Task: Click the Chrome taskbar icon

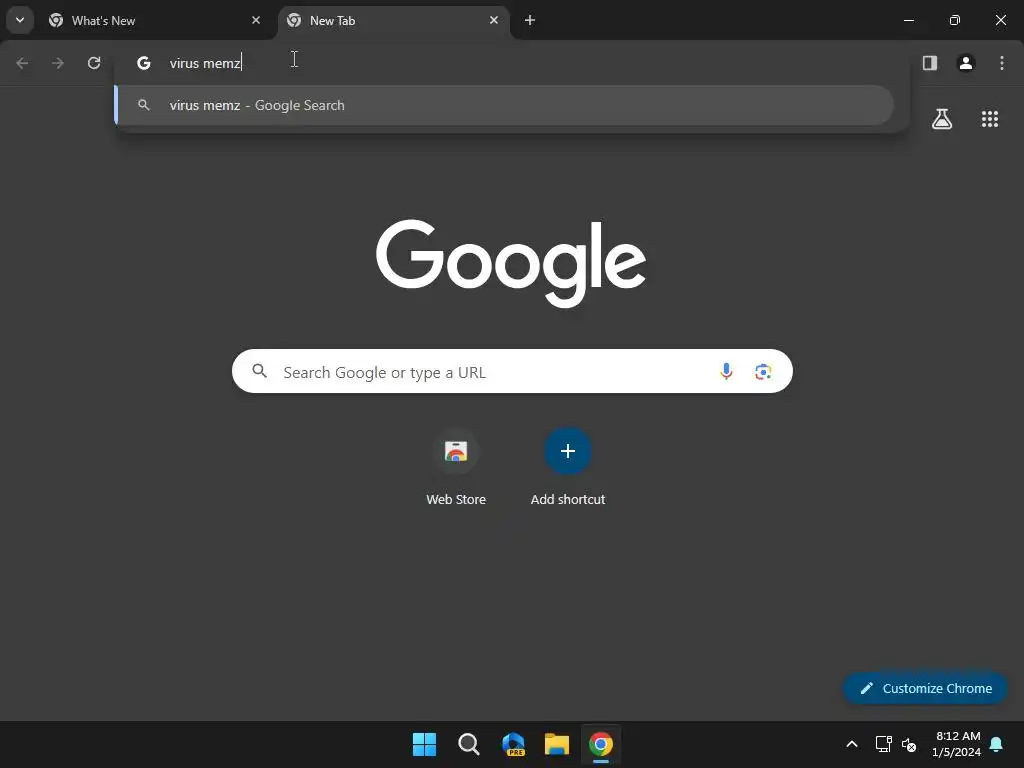Action: coord(601,744)
